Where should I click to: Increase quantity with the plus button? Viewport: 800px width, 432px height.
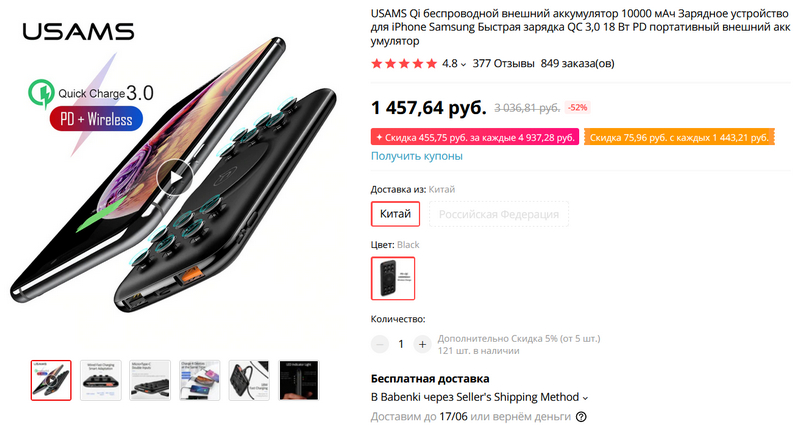(x=422, y=344)
